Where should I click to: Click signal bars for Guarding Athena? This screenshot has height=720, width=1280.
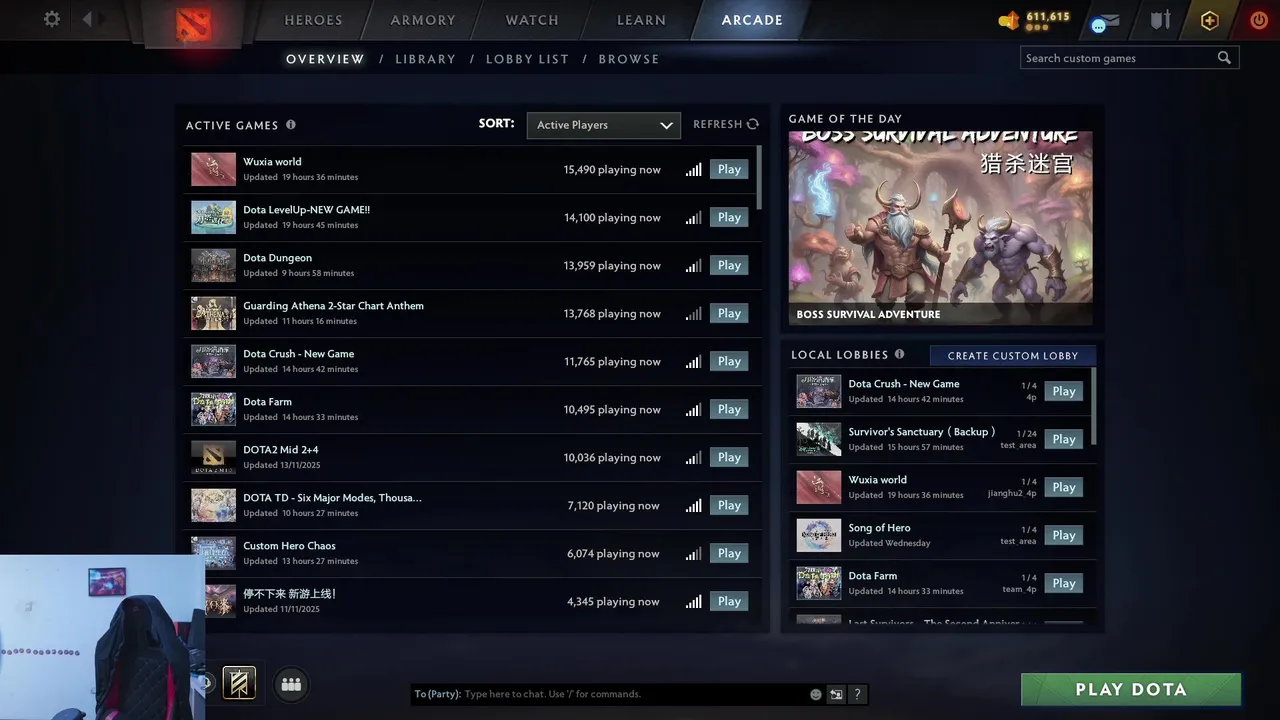693,314
